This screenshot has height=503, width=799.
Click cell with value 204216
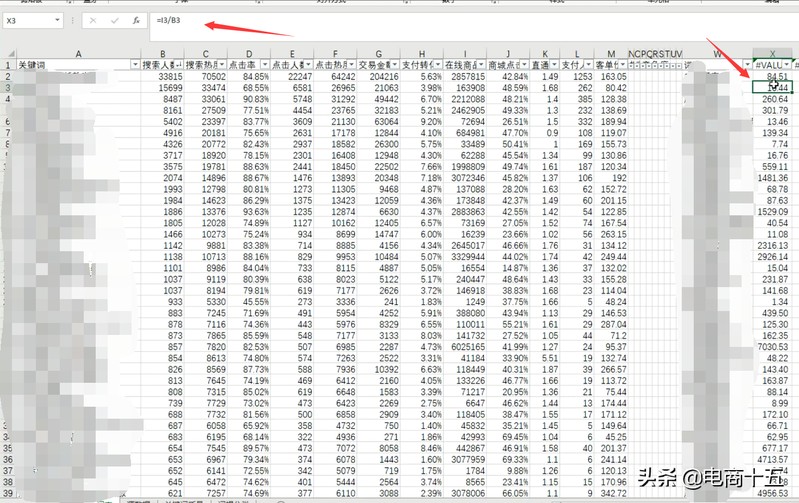379,76
